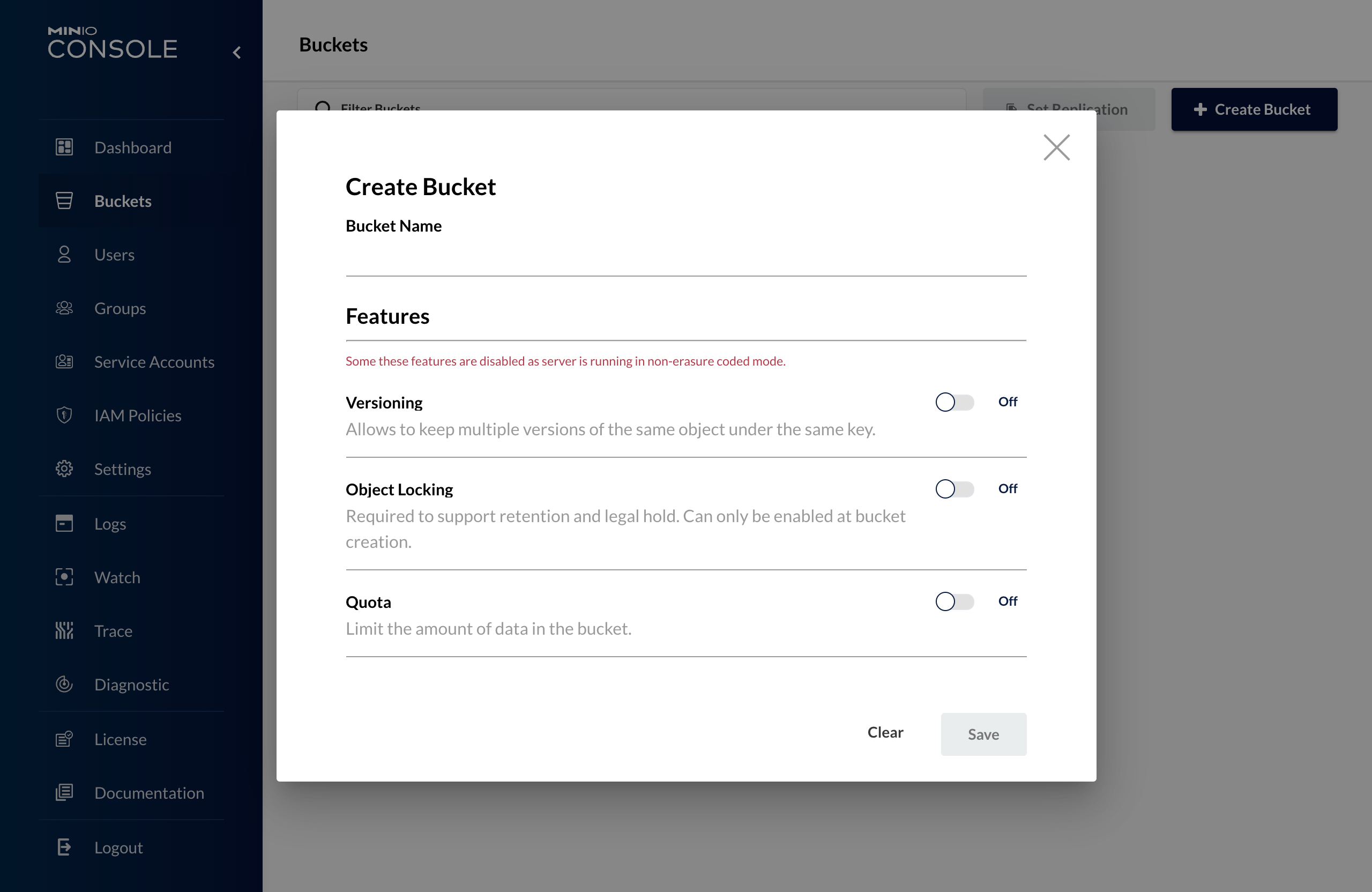Open Service Accounts menu item
Viewport: 1372px width, 892px height.
(x=154, y=362)
